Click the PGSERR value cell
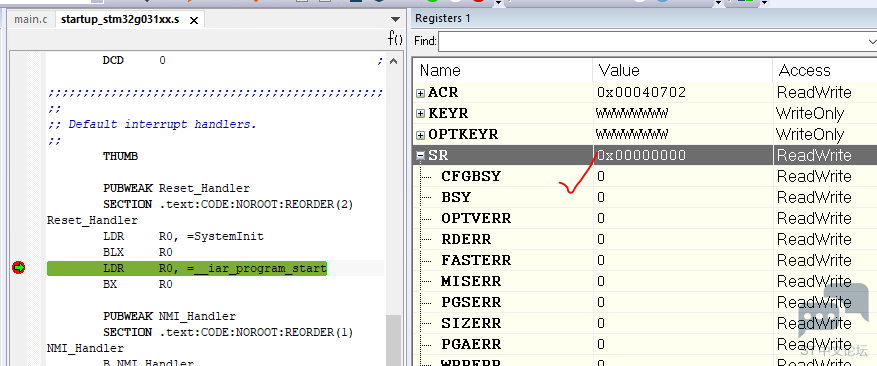The image size is (877, 366). tap(683, 302)
